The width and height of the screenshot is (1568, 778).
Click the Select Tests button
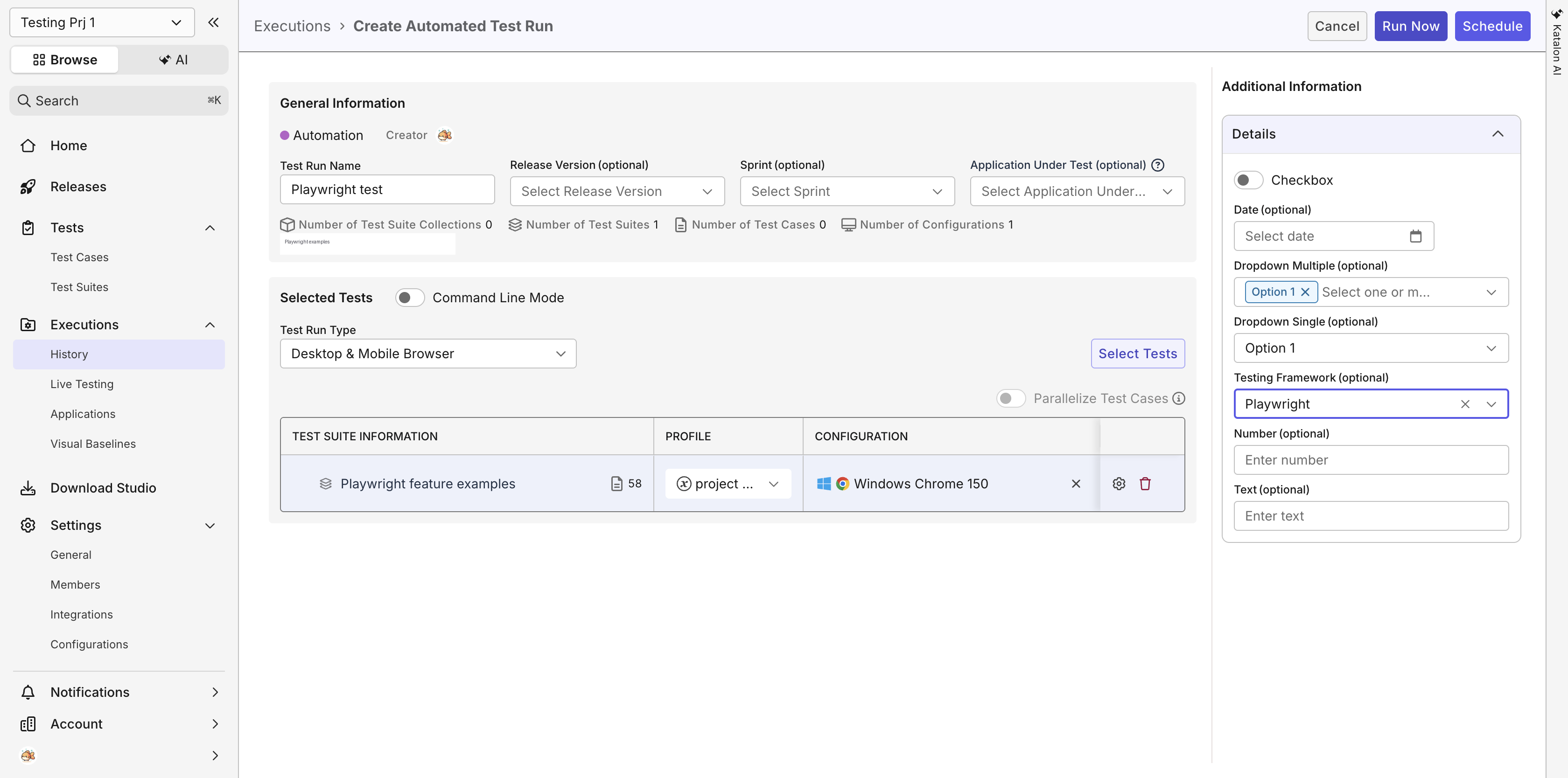1138,354
